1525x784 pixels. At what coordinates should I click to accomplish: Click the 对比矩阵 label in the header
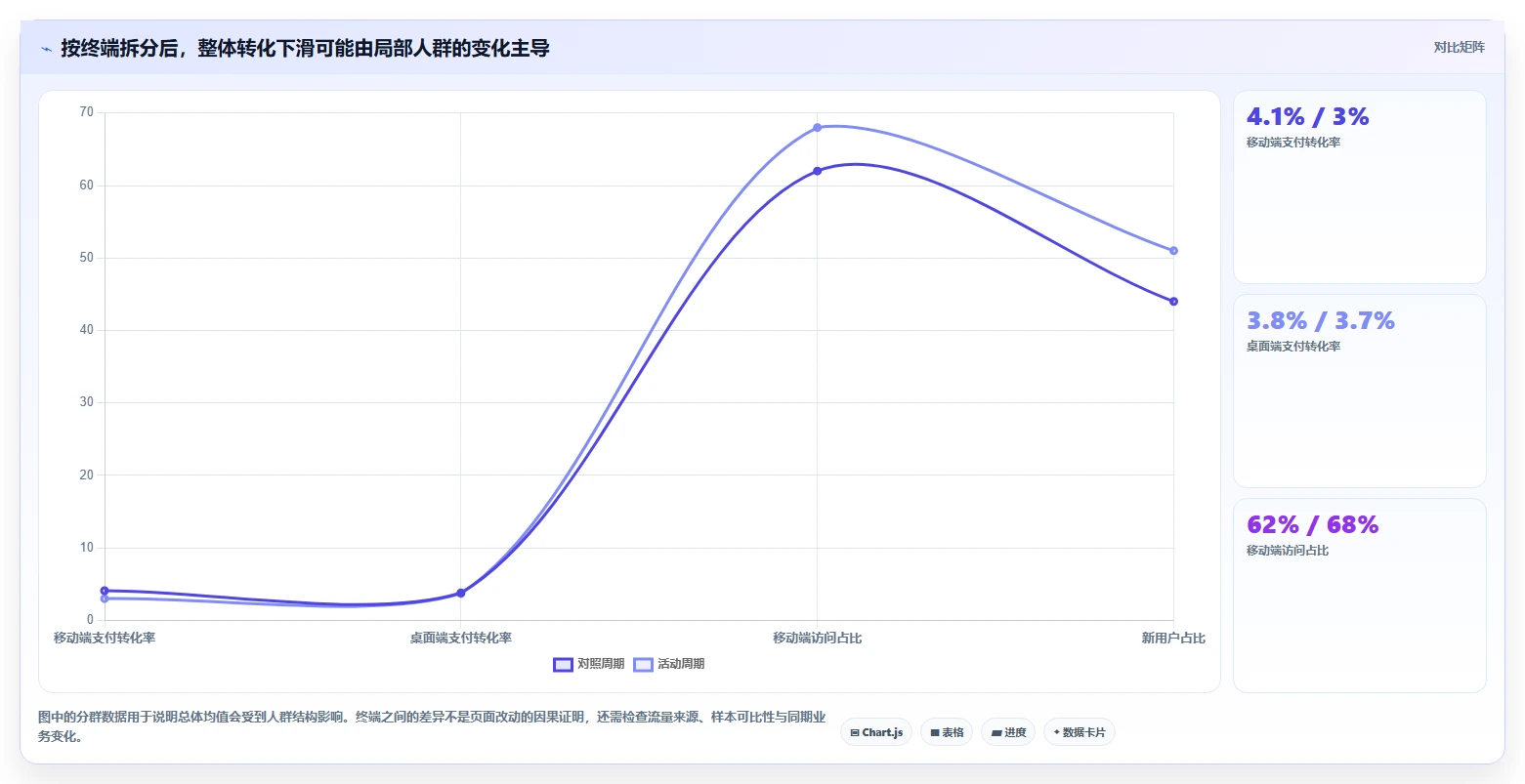pyautogui.click(x=1459, y=48)
